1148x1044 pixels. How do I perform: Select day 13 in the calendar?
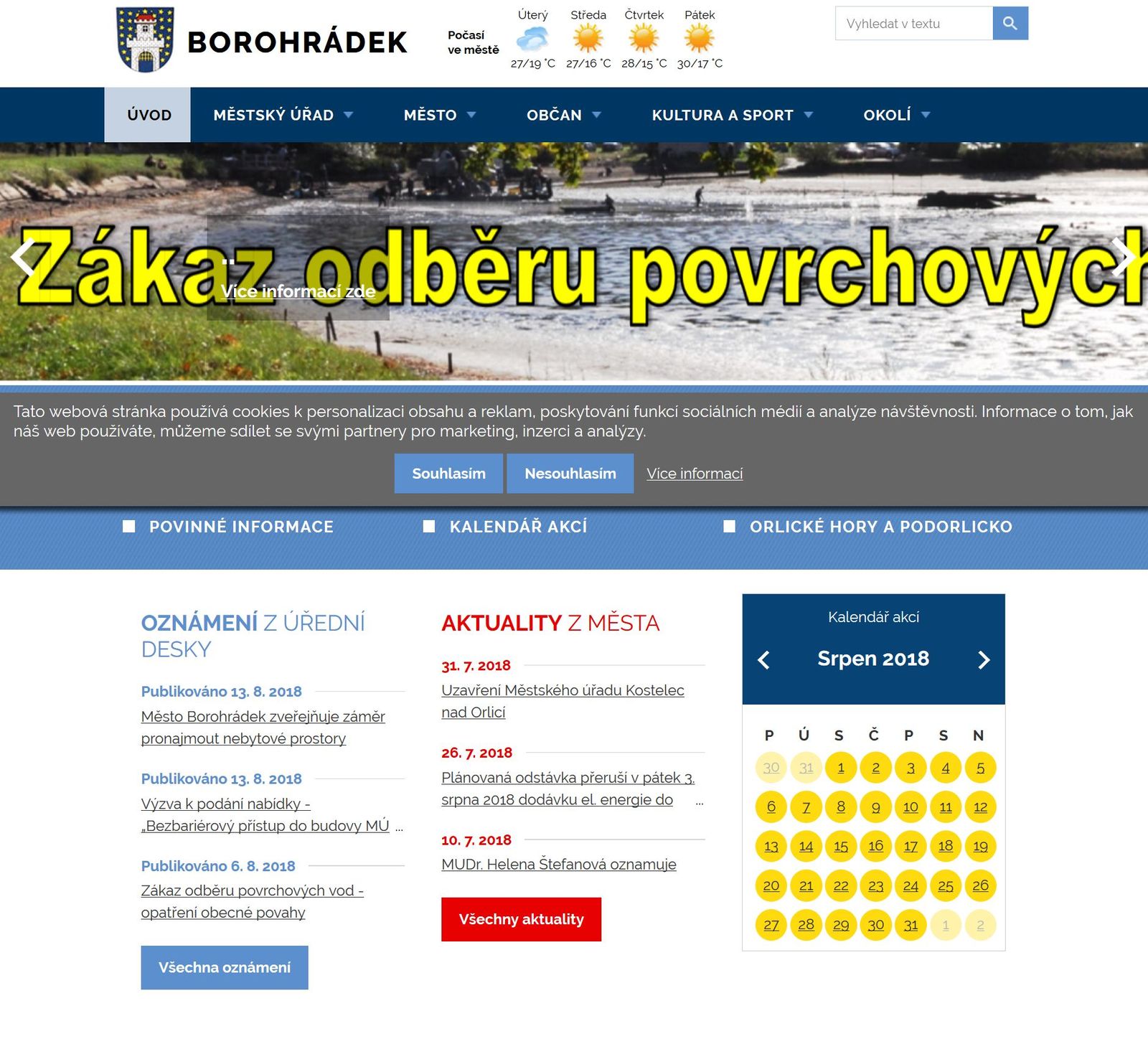(x=771, y=846)
